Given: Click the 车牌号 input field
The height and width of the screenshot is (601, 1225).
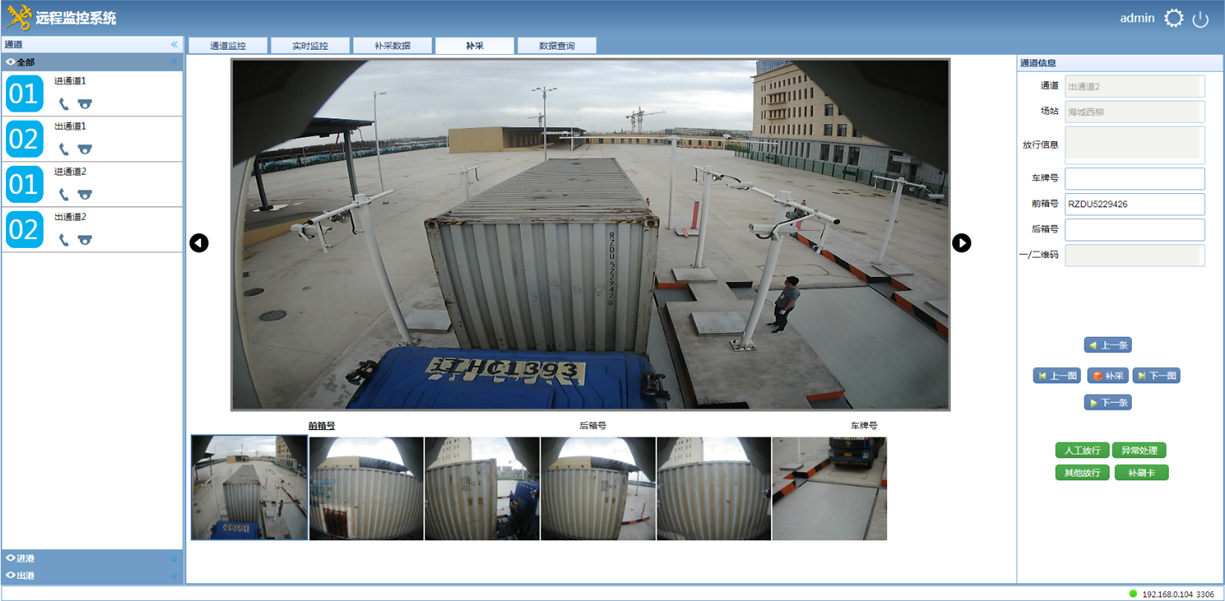Looking at the screenshot, I should (x=1135, y=178).
